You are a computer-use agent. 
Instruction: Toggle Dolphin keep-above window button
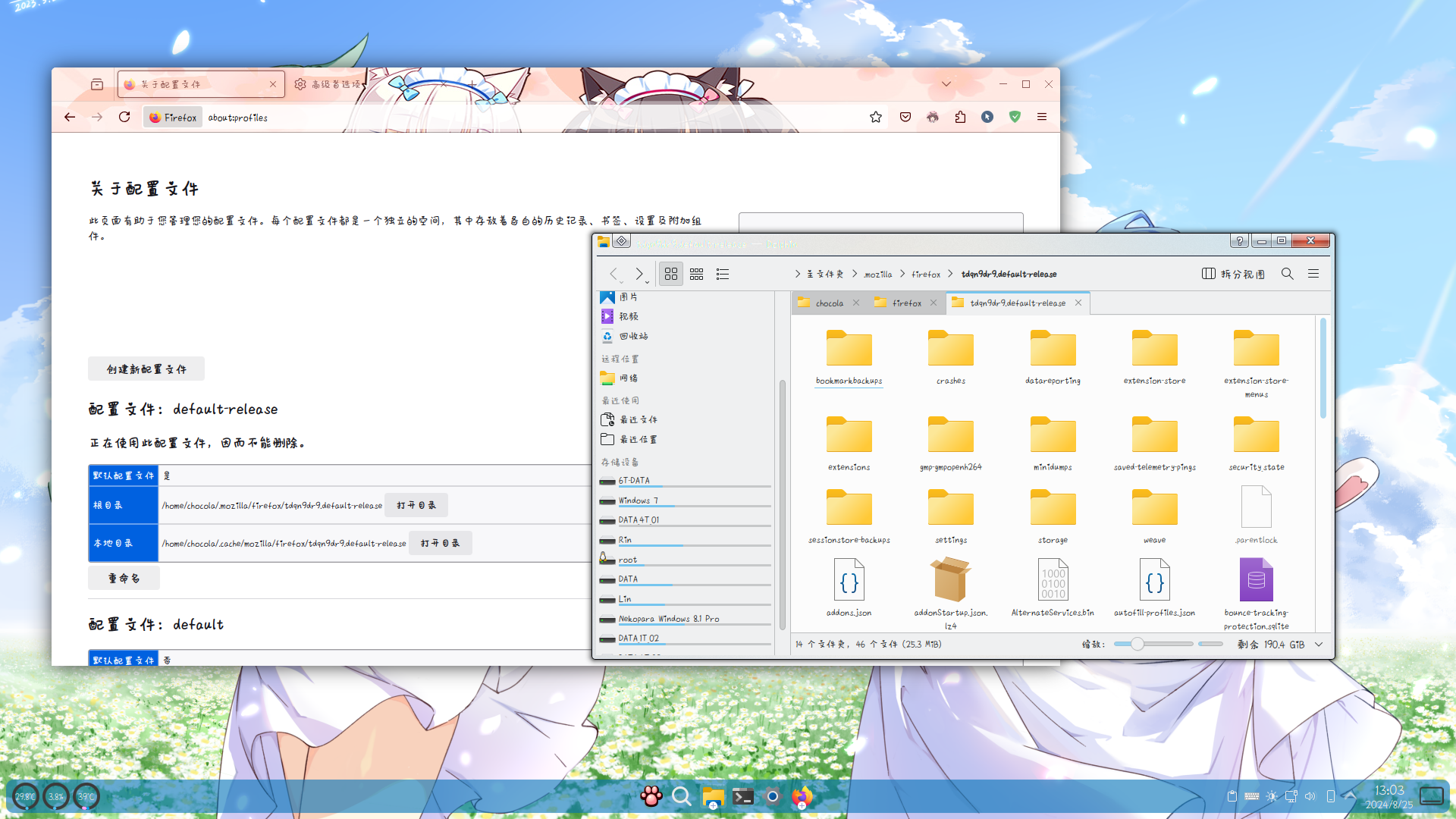click(x=621, y=241)
